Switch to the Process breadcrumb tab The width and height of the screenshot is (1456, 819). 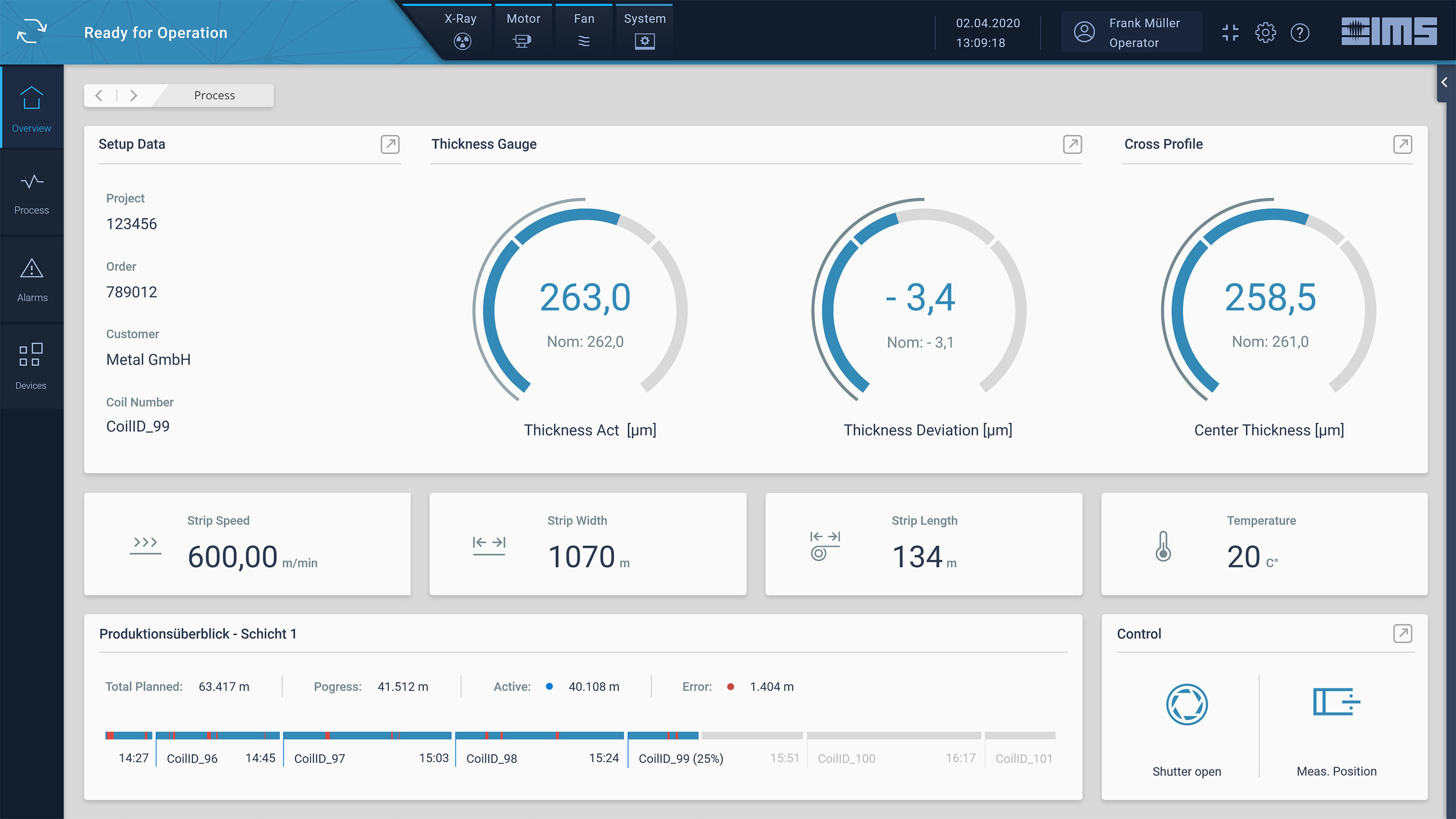[x=214, y=95]
